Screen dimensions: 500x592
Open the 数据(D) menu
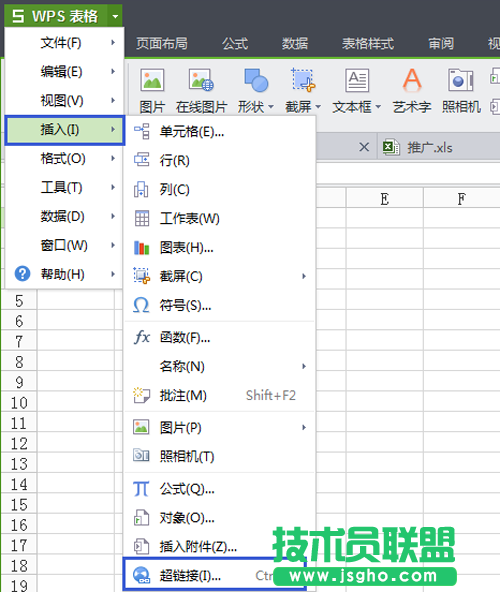click(x=65, y=216)
